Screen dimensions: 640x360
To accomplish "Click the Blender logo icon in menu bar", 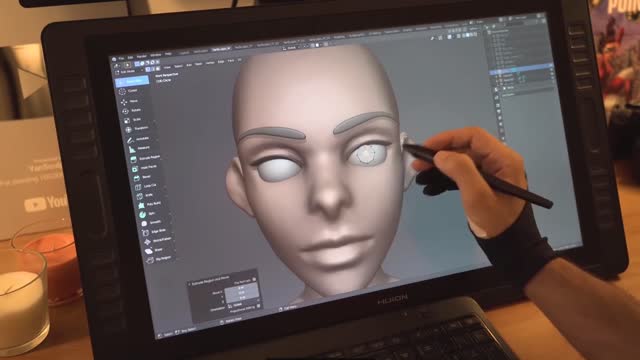I will point(114,59).
